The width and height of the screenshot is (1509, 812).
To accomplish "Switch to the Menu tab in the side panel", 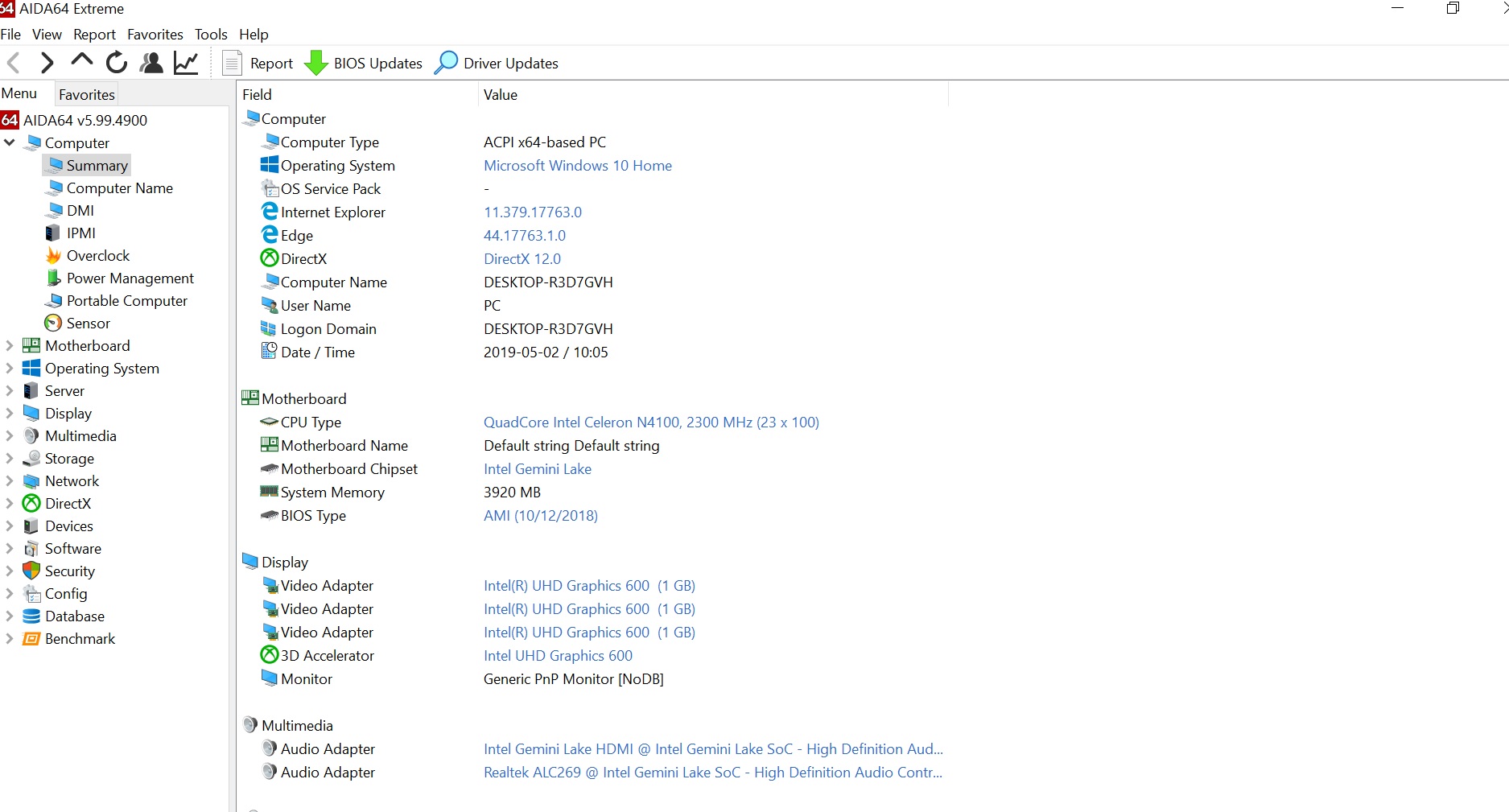I will 19,93.
